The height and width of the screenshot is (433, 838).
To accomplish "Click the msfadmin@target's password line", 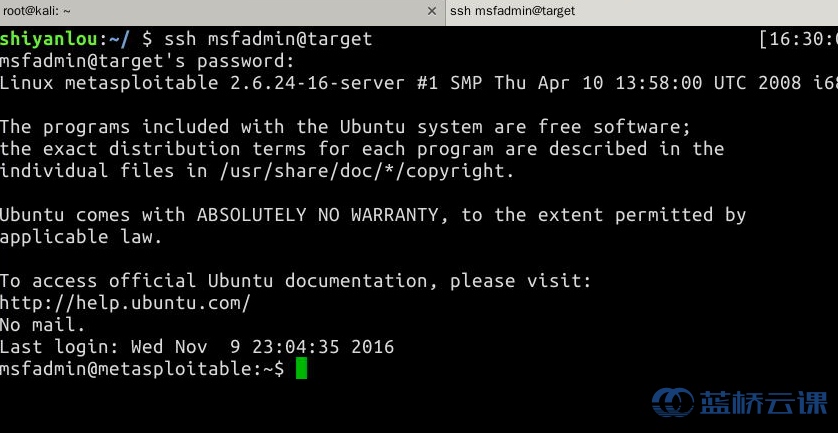I will (147, 61).
